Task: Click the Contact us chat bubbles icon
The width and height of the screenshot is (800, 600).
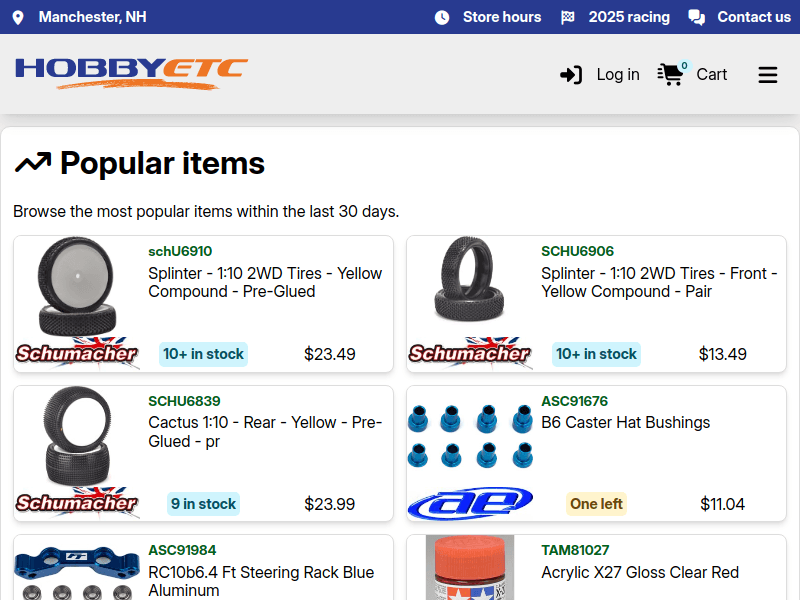Action: point(696,17)
